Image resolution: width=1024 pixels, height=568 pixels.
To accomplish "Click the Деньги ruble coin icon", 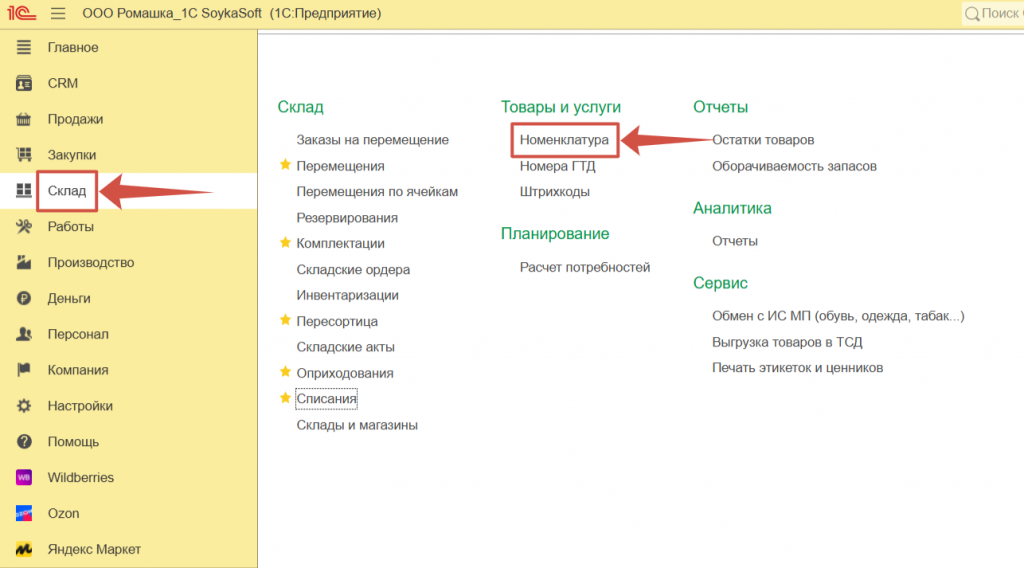I will click(x=24, y=298).
